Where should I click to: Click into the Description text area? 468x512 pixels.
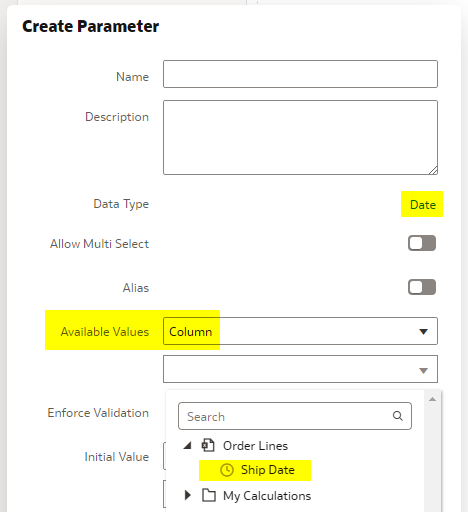(x=300, y=137)
